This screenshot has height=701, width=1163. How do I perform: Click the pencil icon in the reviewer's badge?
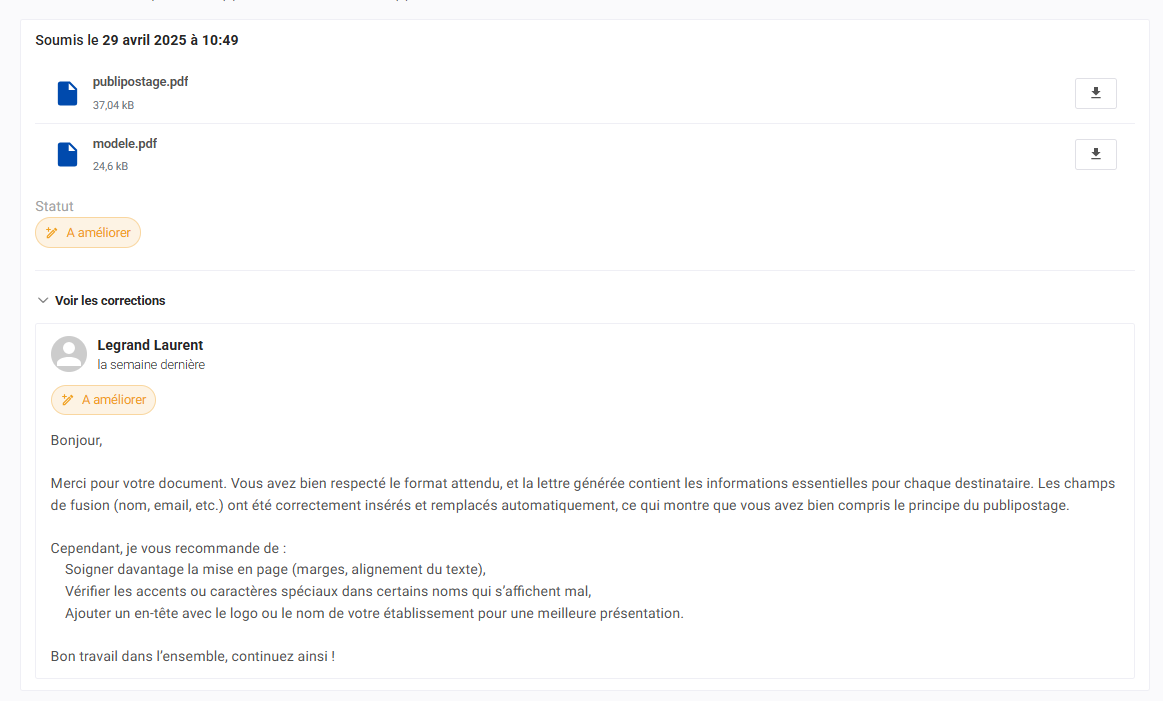pyautogui.click(x=67, y=400)
